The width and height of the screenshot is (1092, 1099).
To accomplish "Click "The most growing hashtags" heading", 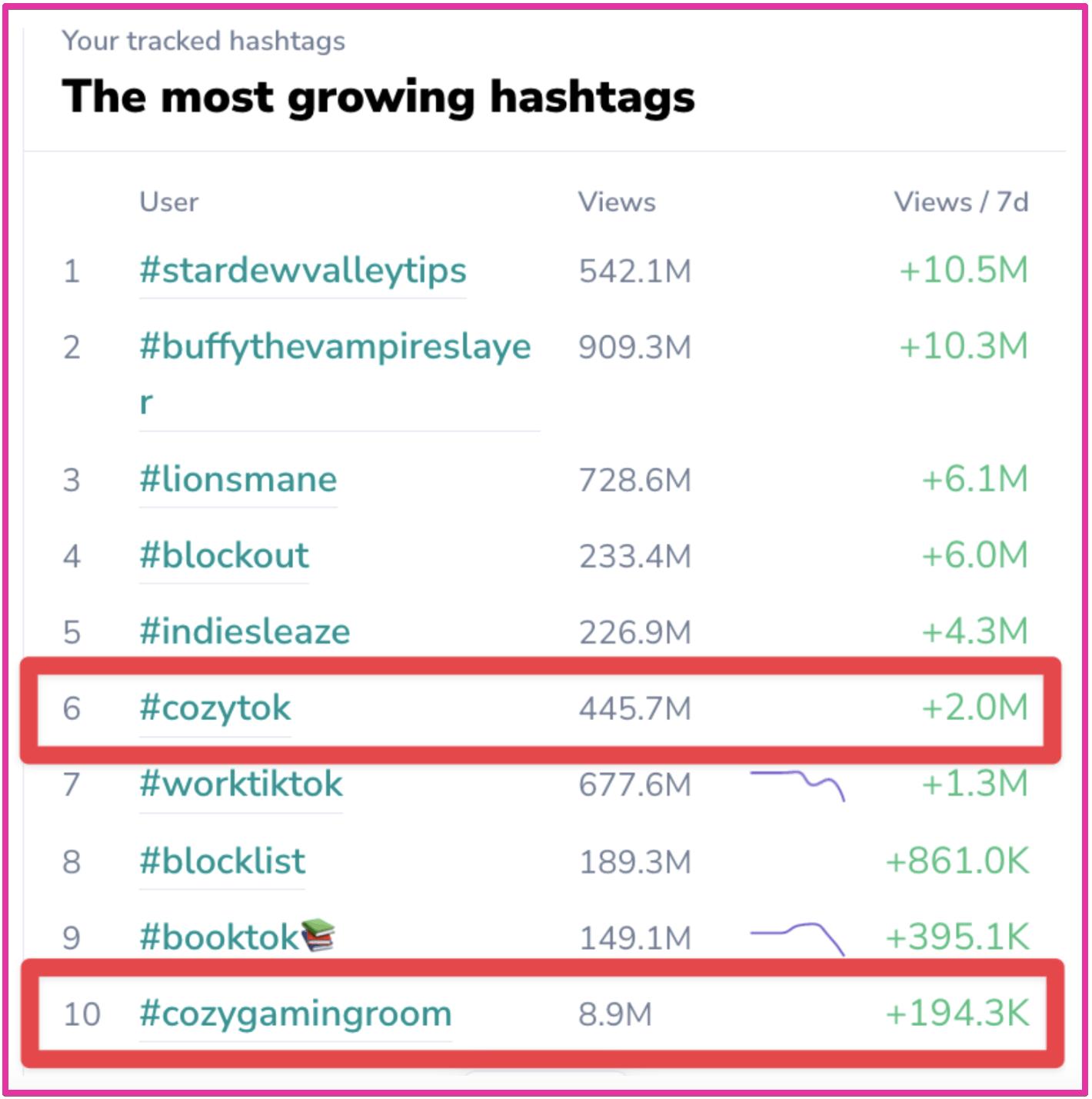I will pos(378,98).
